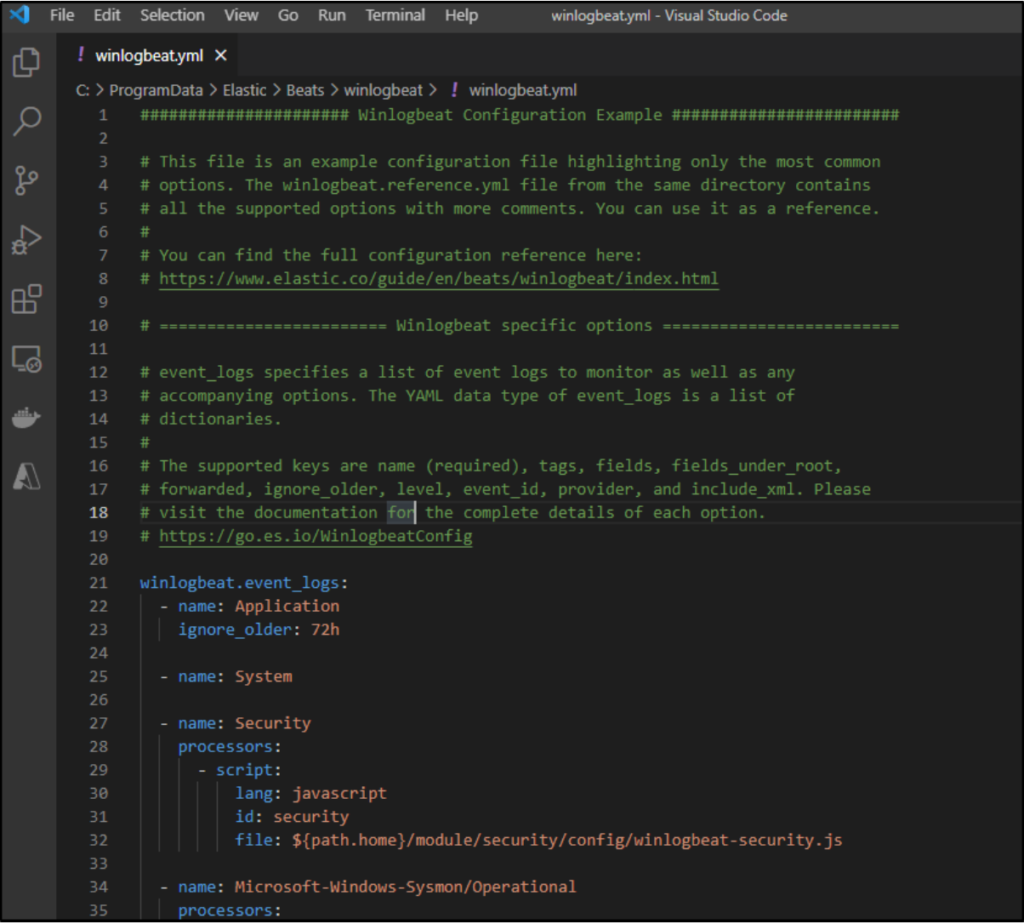Open the Run menu
Screen dimensions: 1024x924
coord(331,15)
